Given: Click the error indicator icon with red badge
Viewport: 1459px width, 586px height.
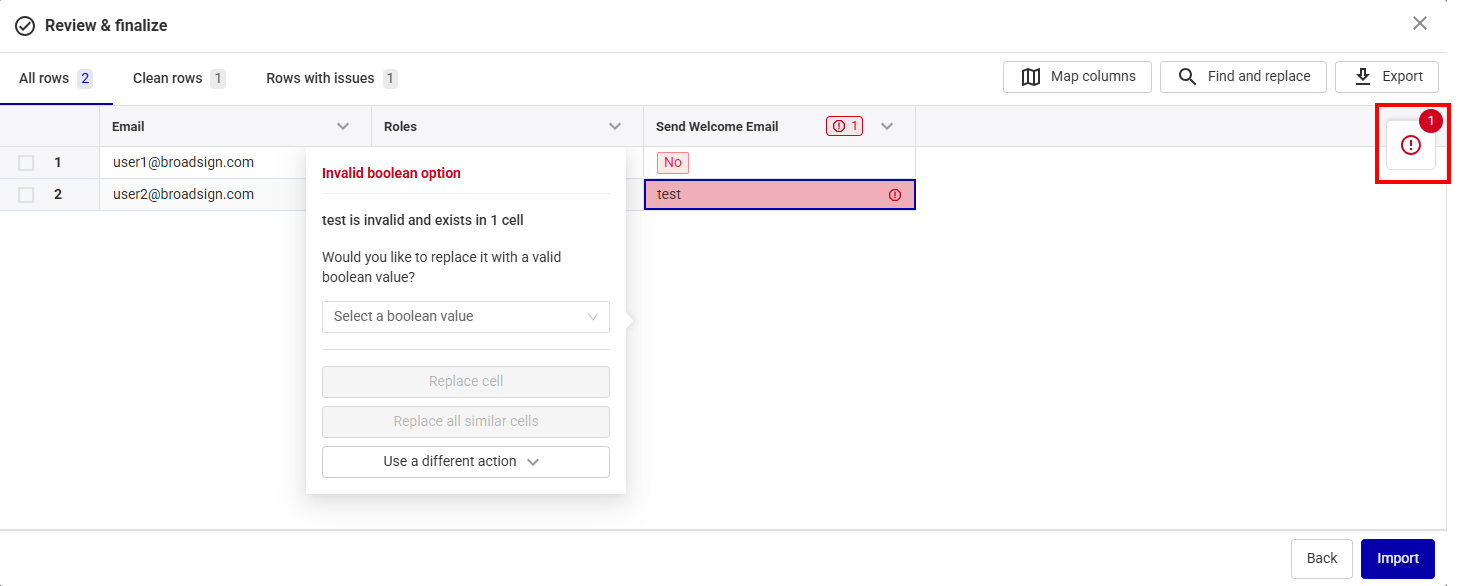Looking at the screenshot, I should pos(1410,146).
